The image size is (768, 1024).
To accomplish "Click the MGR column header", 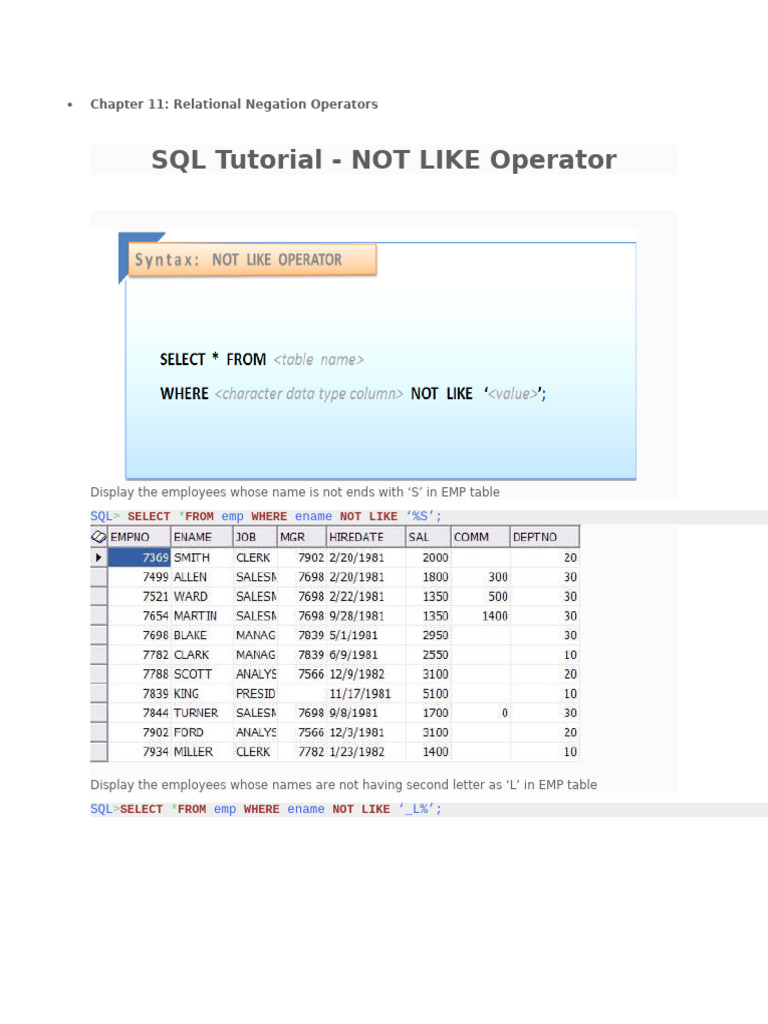I will [x=300, y=537].
